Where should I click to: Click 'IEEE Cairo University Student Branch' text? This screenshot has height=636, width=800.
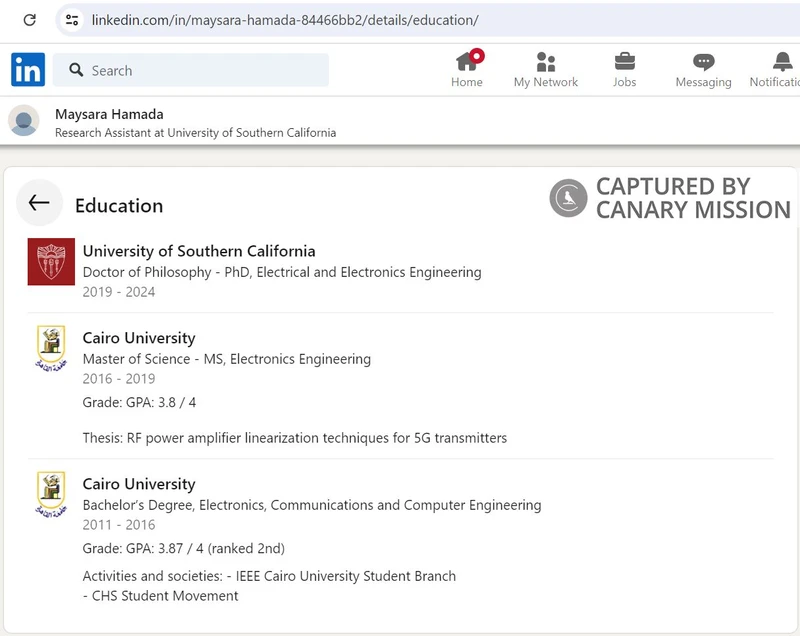[345, 576]
